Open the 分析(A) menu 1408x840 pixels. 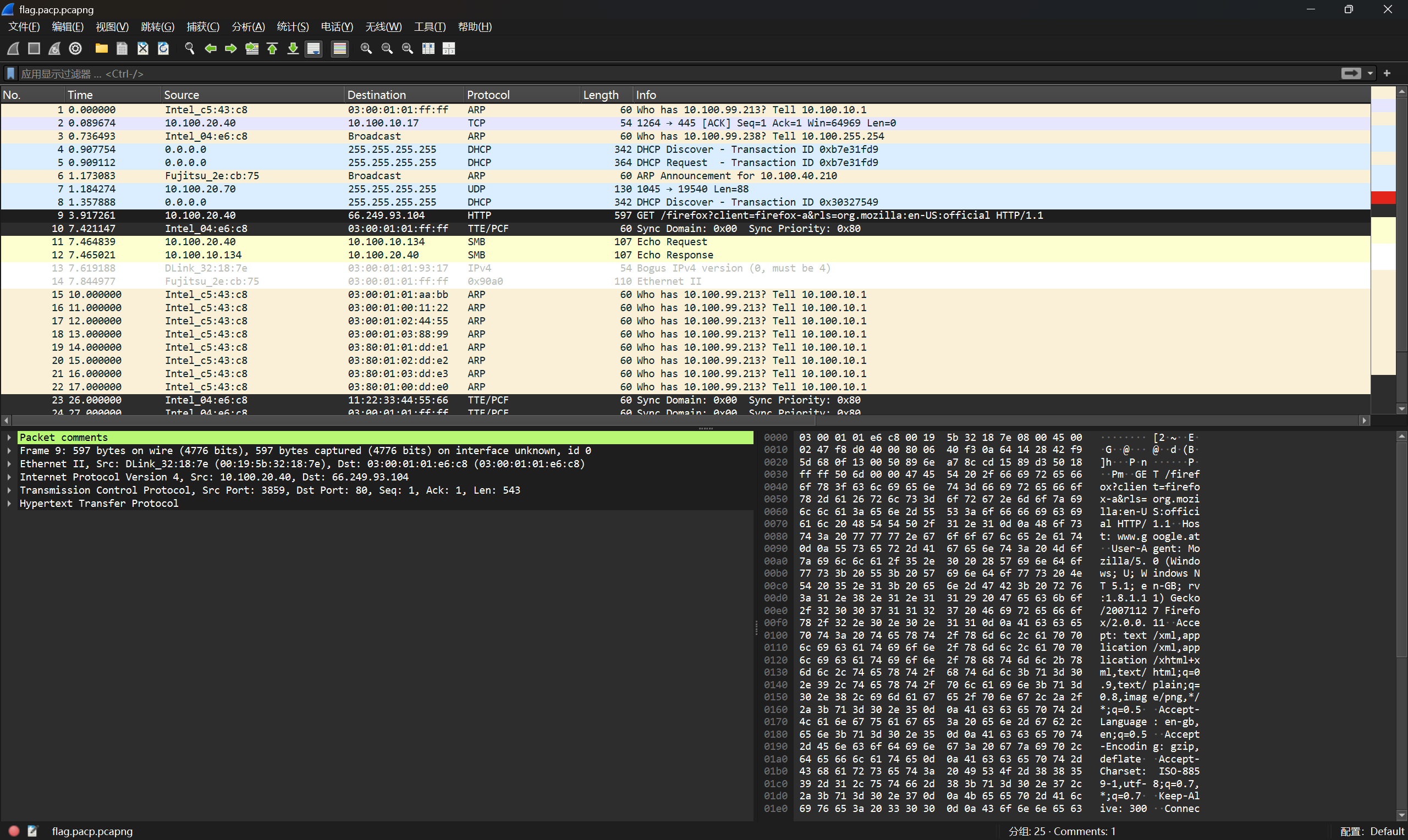[248, 26]
